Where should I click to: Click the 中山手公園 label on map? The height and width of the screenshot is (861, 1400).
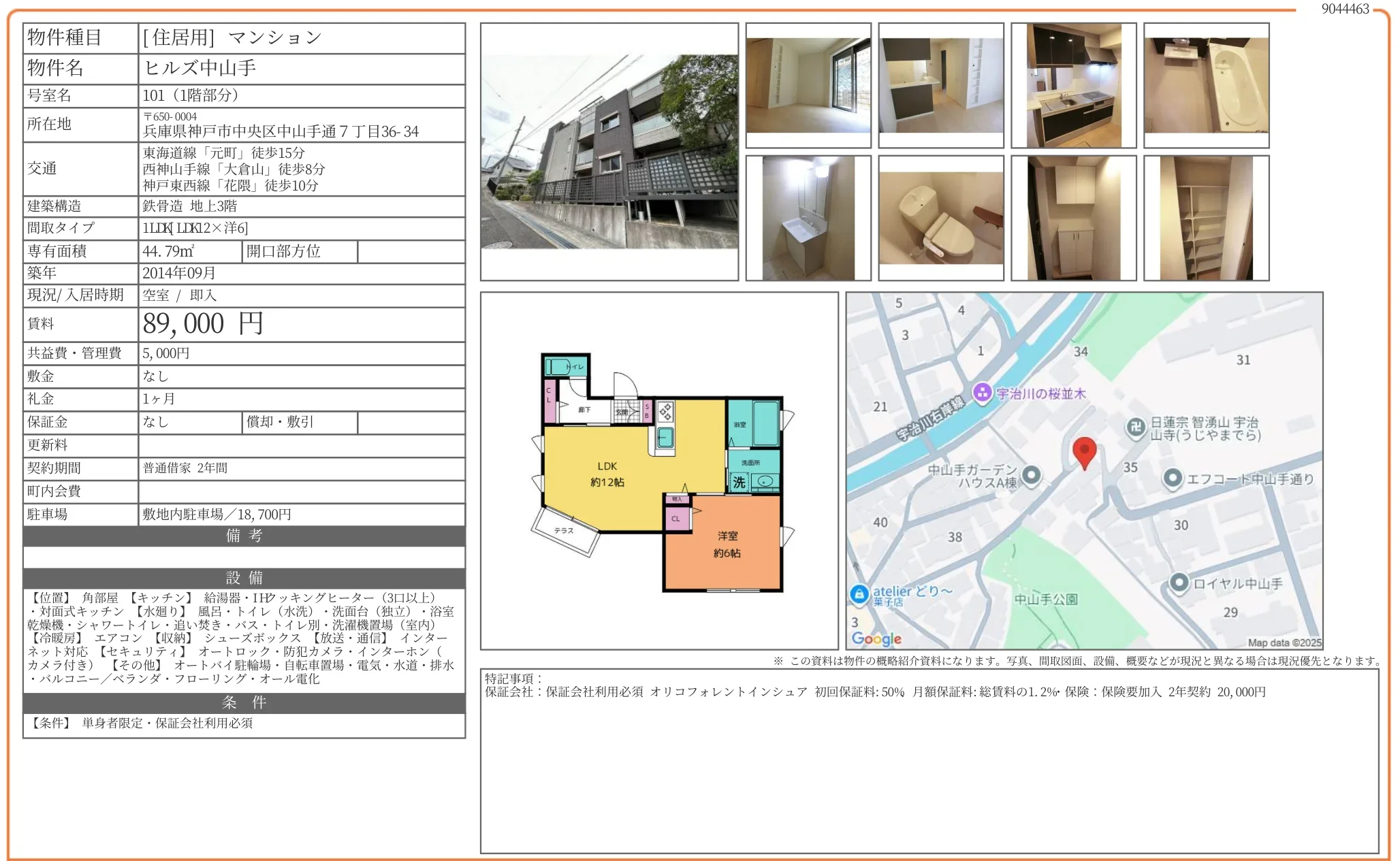pyautogui.click(x=1045, y=599)
